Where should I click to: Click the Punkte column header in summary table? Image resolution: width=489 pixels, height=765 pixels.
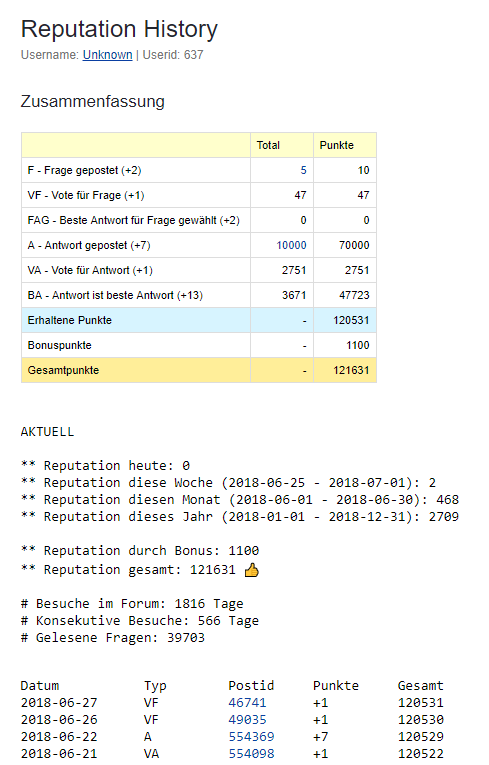pyautogui.click(x=336, y=145)
